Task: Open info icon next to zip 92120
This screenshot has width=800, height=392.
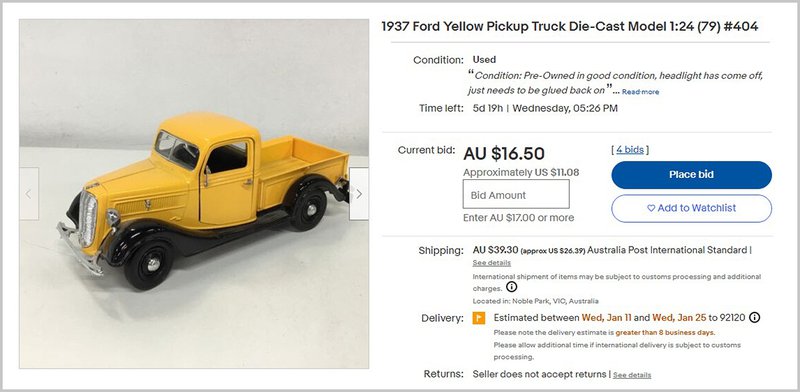Action: point(755,317)
